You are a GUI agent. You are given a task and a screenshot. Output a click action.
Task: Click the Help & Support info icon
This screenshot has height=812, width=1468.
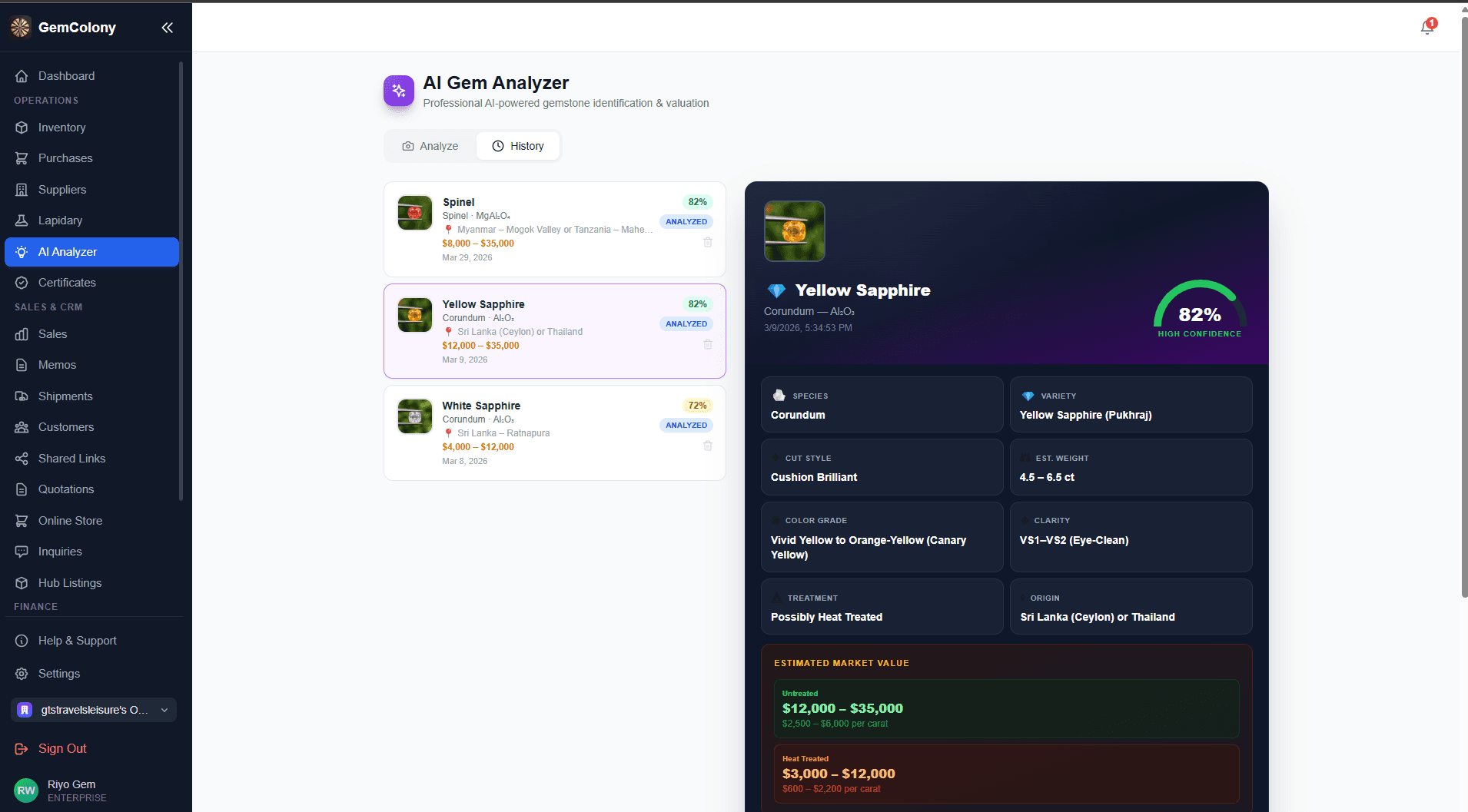pyautogui.click(x=22, y=641)
